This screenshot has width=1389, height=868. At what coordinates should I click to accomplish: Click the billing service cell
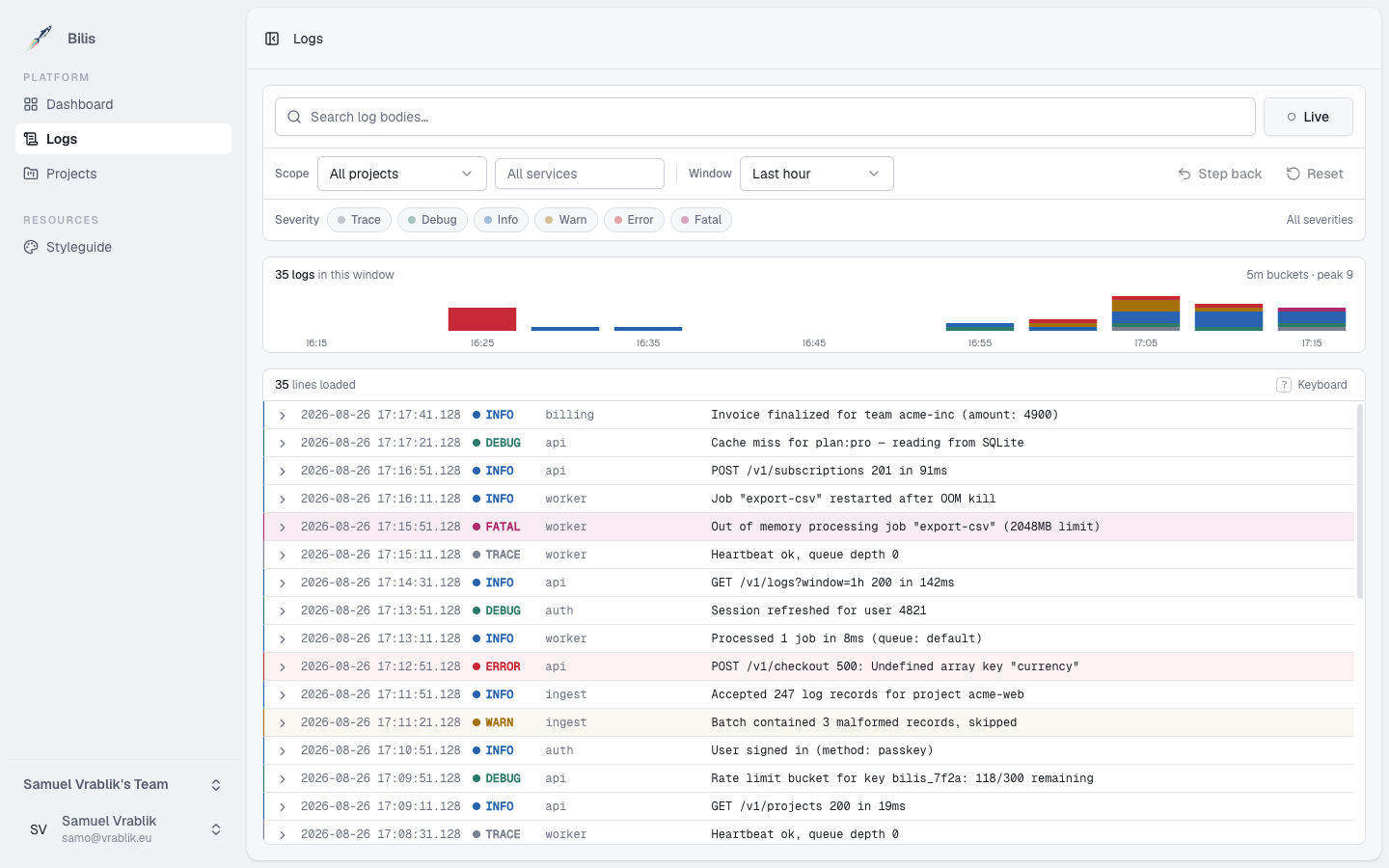point(570,415)
